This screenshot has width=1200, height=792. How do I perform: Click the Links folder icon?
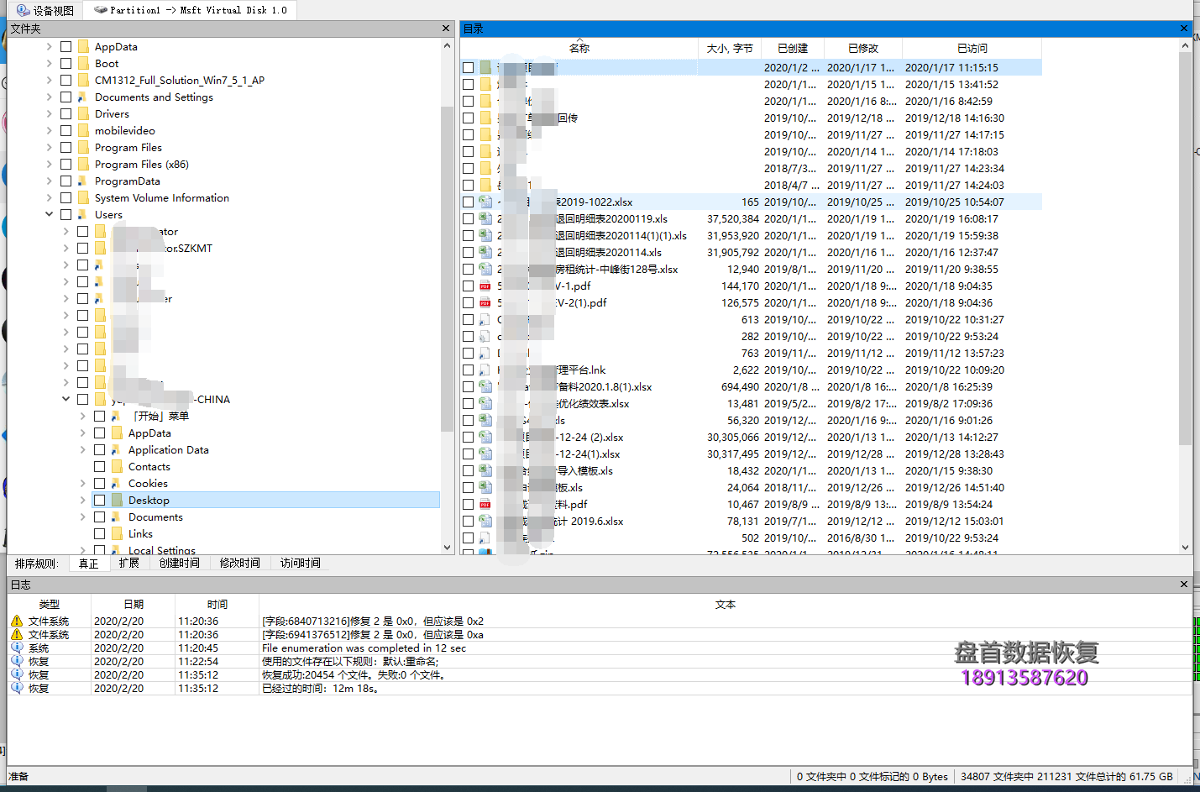[x=116, y=534]
